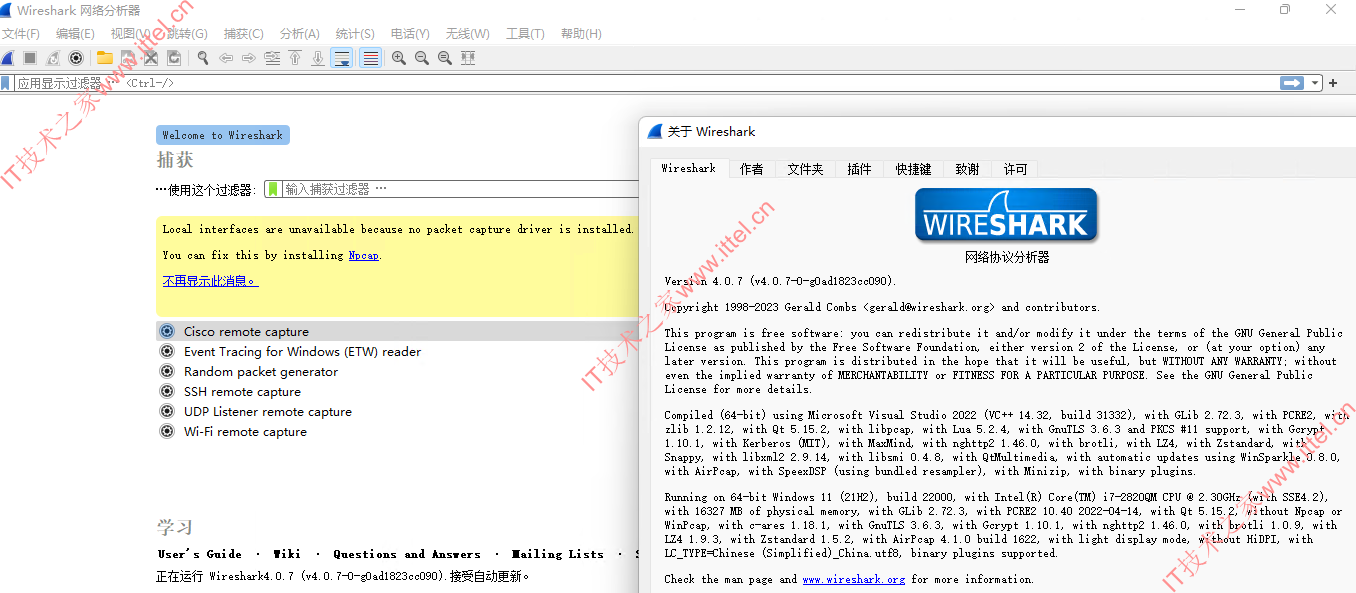Go to a specified packet from the toolbar
This screenshot has width=1356, height=593.
272,58
